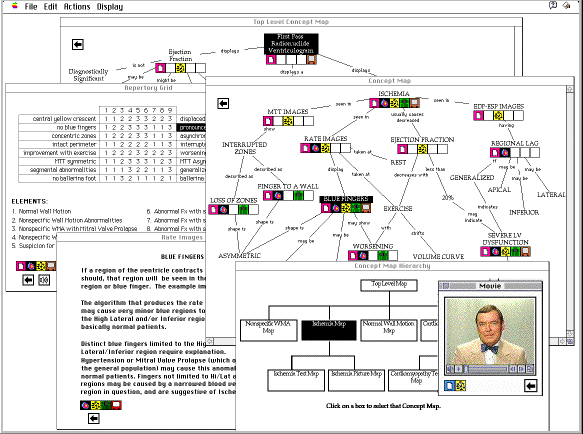Click the green icon under FINGER TO A WALL
This screenshot has width=583, height=434.
click(x=298, y=195)
